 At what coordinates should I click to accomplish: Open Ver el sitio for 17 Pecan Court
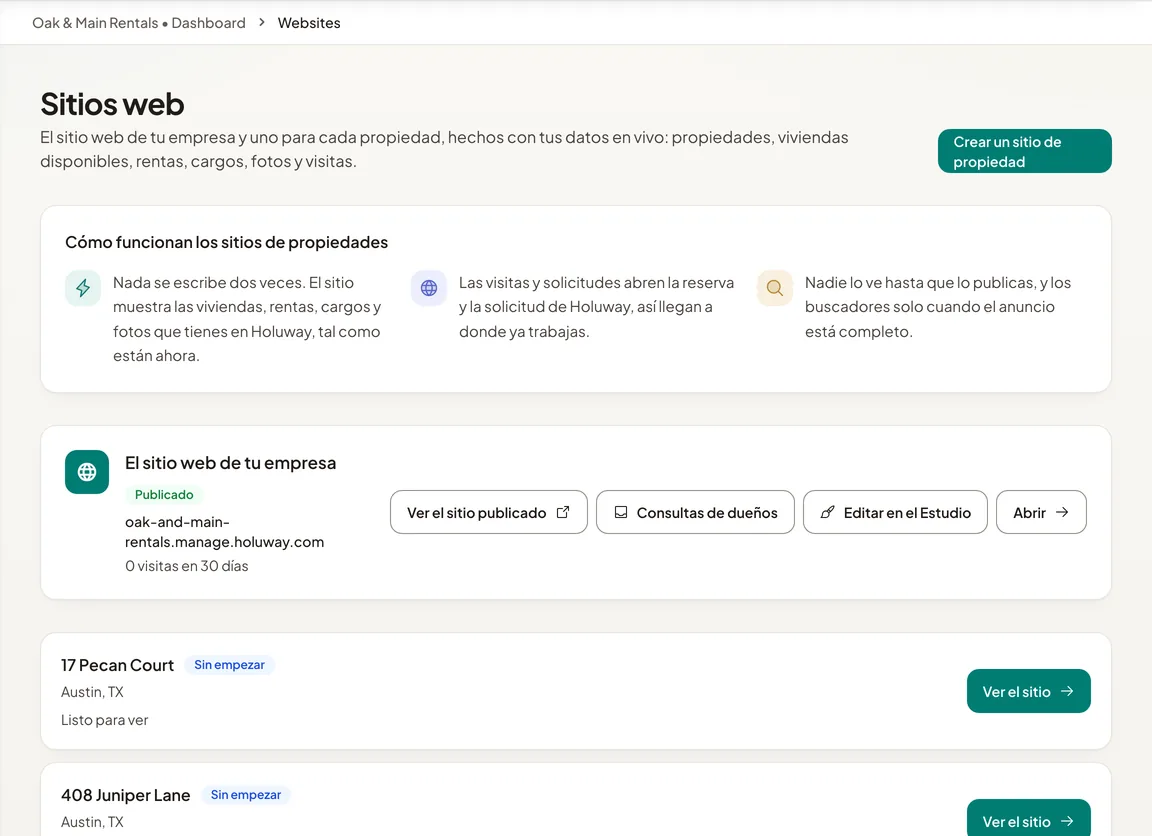coord(1029,691)
